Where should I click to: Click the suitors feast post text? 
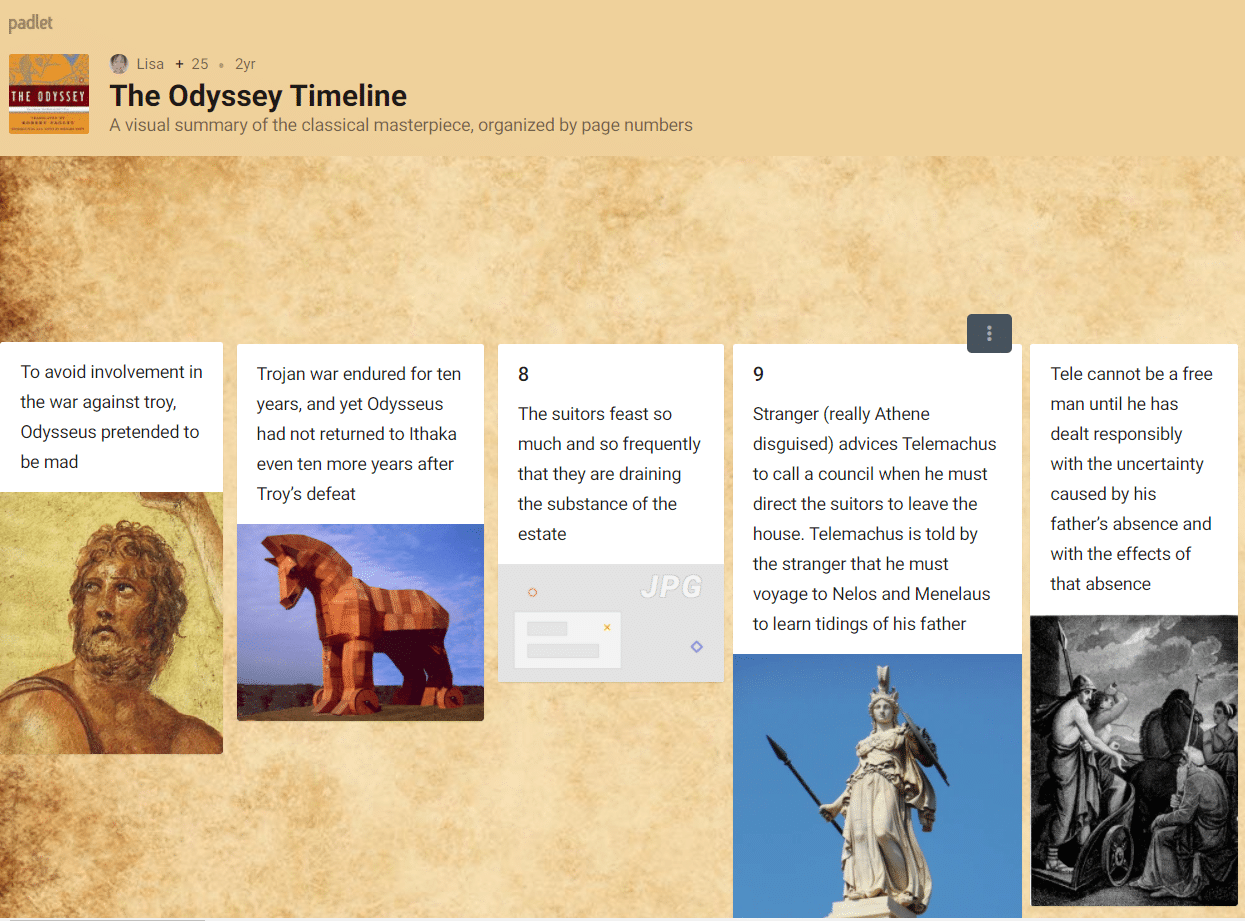click(x=609, y=474)
